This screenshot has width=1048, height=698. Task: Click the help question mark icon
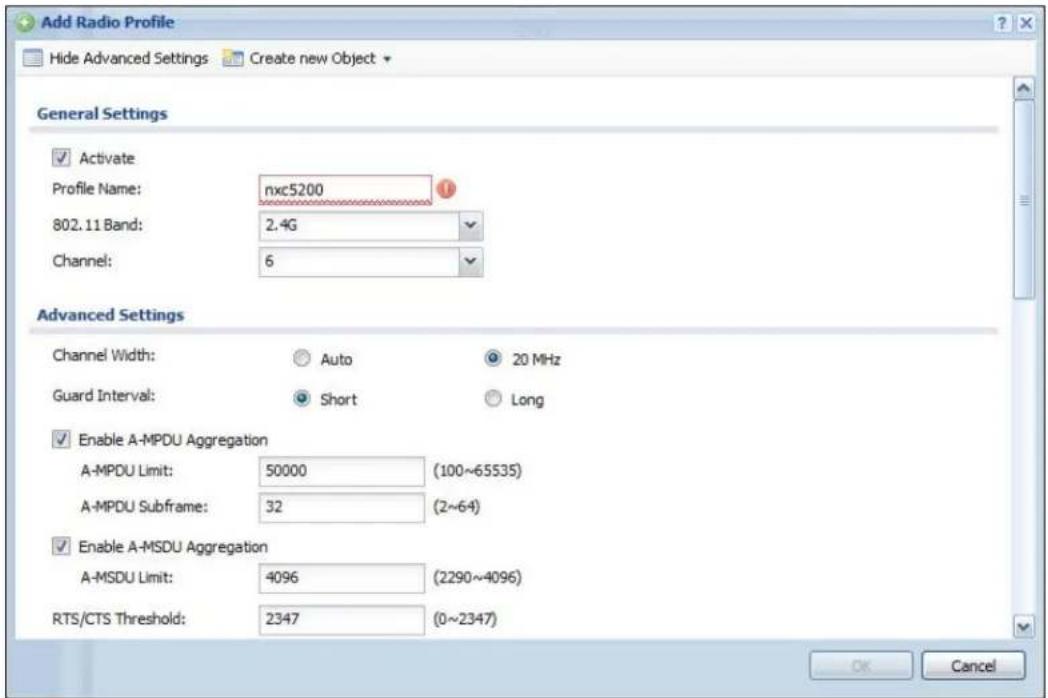(x=1002, y=23)
